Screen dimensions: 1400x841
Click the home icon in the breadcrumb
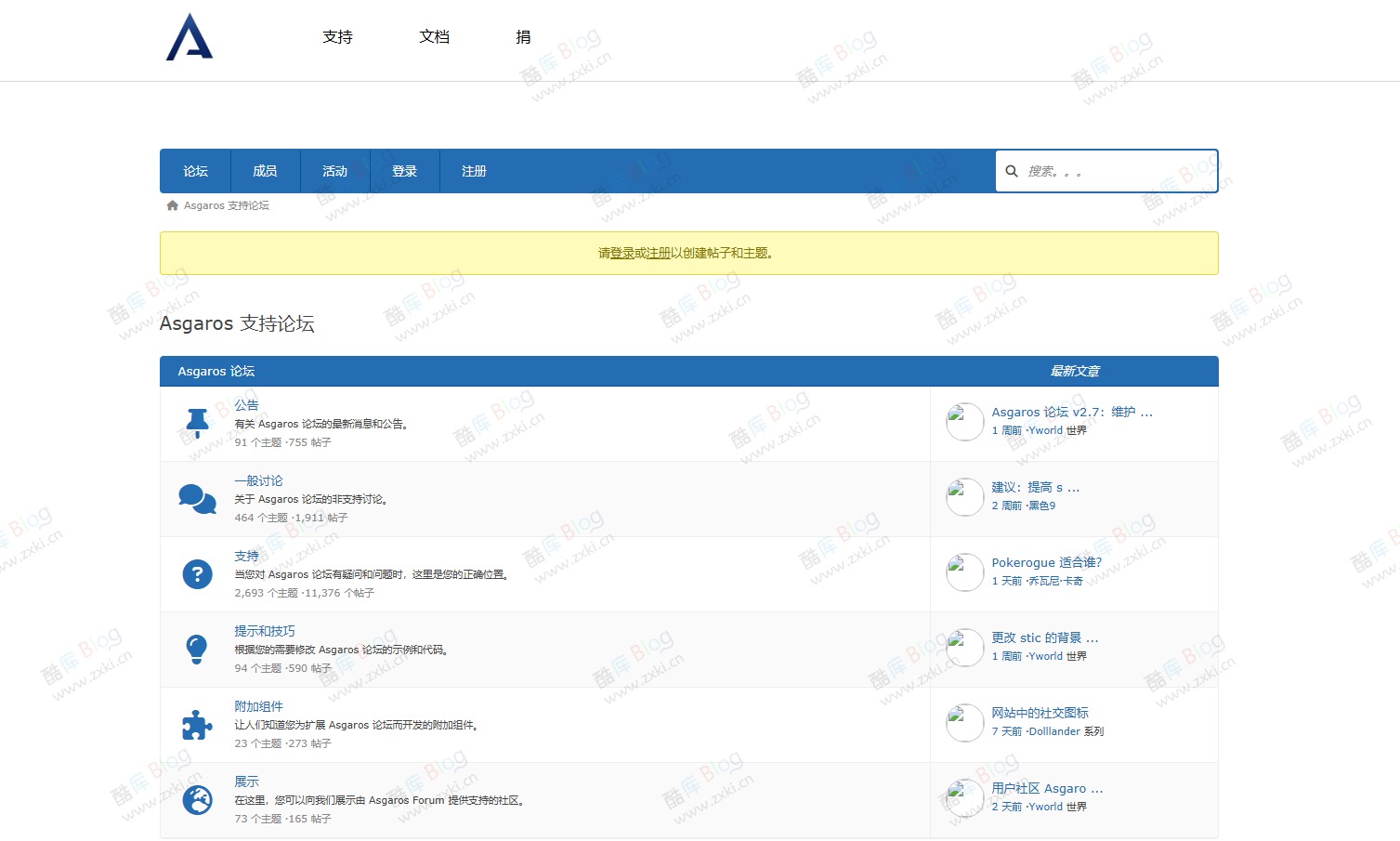click(x=172, y=204)
